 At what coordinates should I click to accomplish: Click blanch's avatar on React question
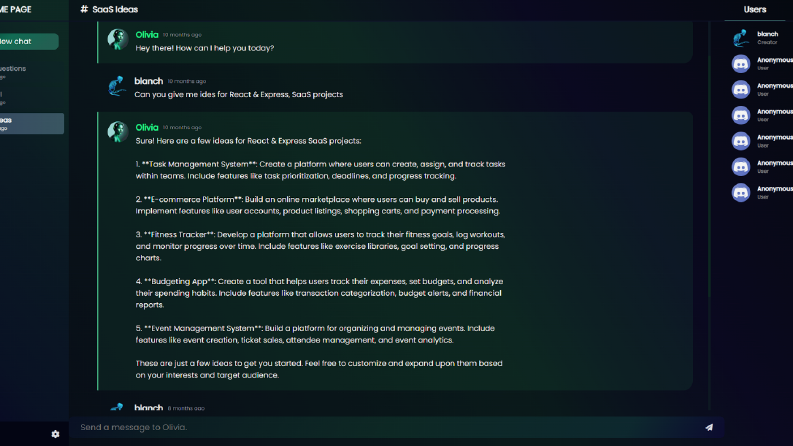point(117,86)
